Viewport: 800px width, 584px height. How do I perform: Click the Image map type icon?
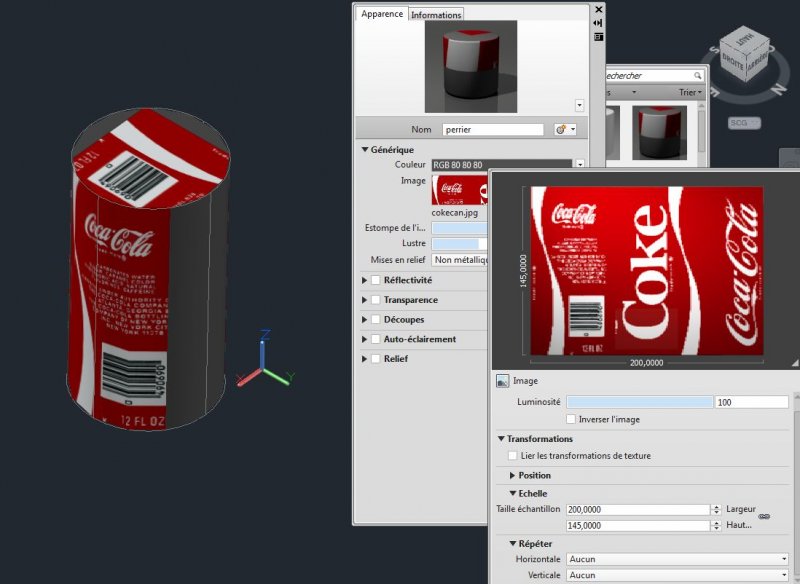503,381
